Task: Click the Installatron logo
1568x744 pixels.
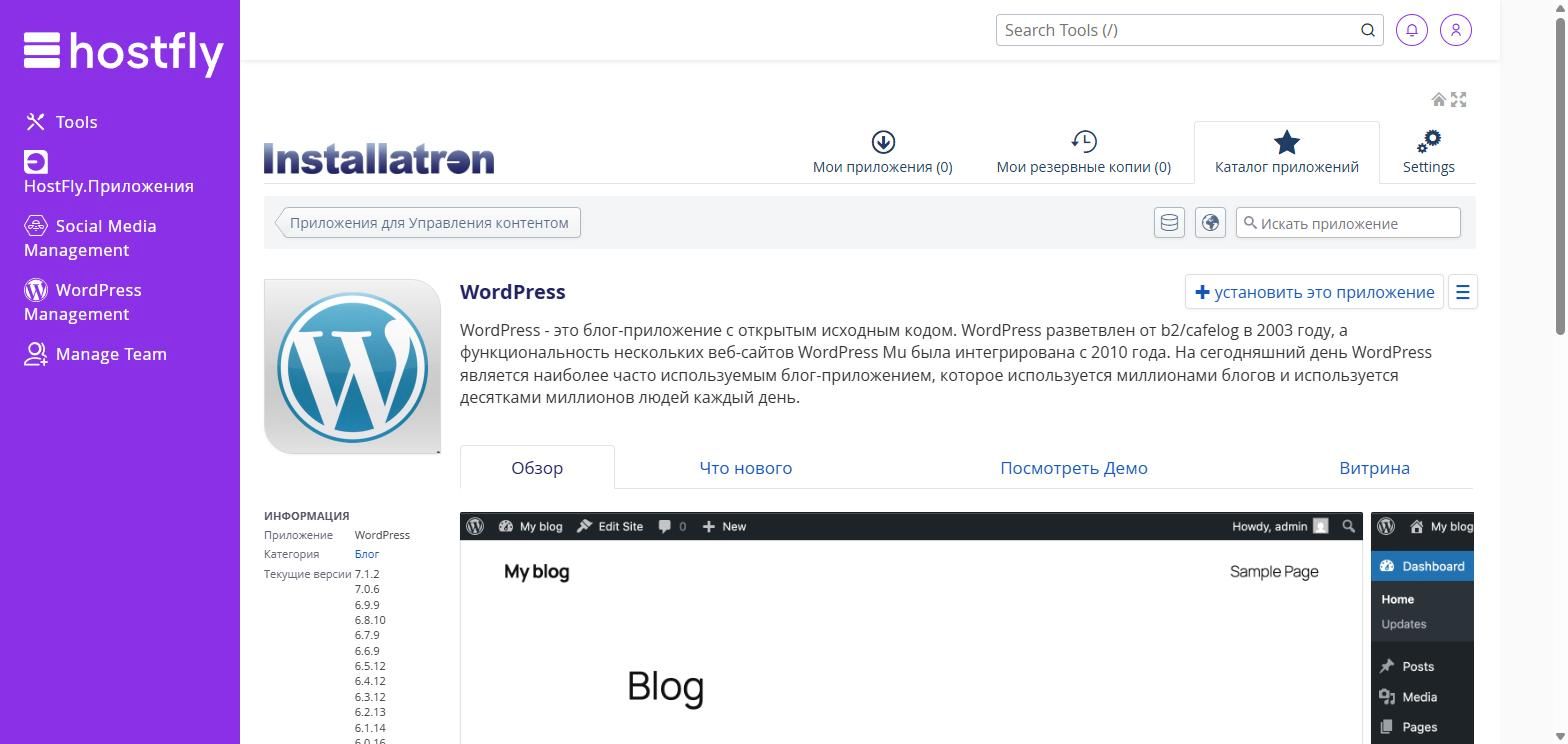Action: click(379, 158)
